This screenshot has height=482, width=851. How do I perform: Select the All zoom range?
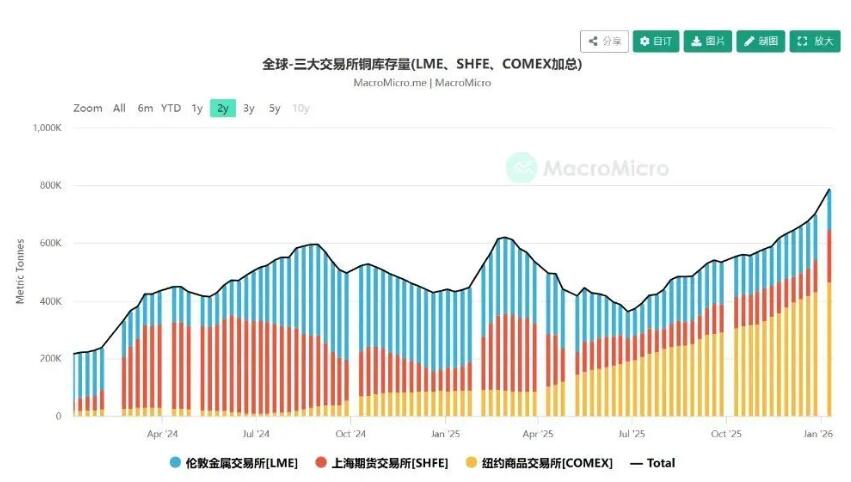[119, 108]
